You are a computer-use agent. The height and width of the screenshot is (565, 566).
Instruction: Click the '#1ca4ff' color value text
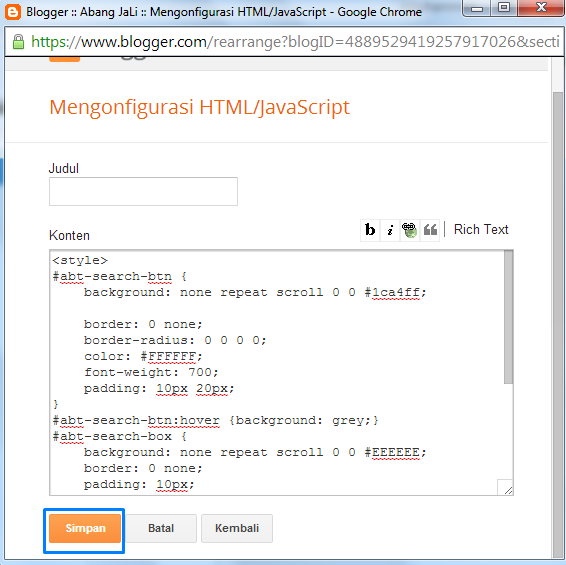click(x=392, y=292)
